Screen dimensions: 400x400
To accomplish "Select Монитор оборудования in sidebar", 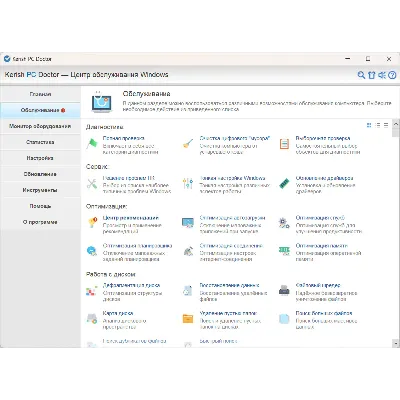I will click(x=40, y=126).
